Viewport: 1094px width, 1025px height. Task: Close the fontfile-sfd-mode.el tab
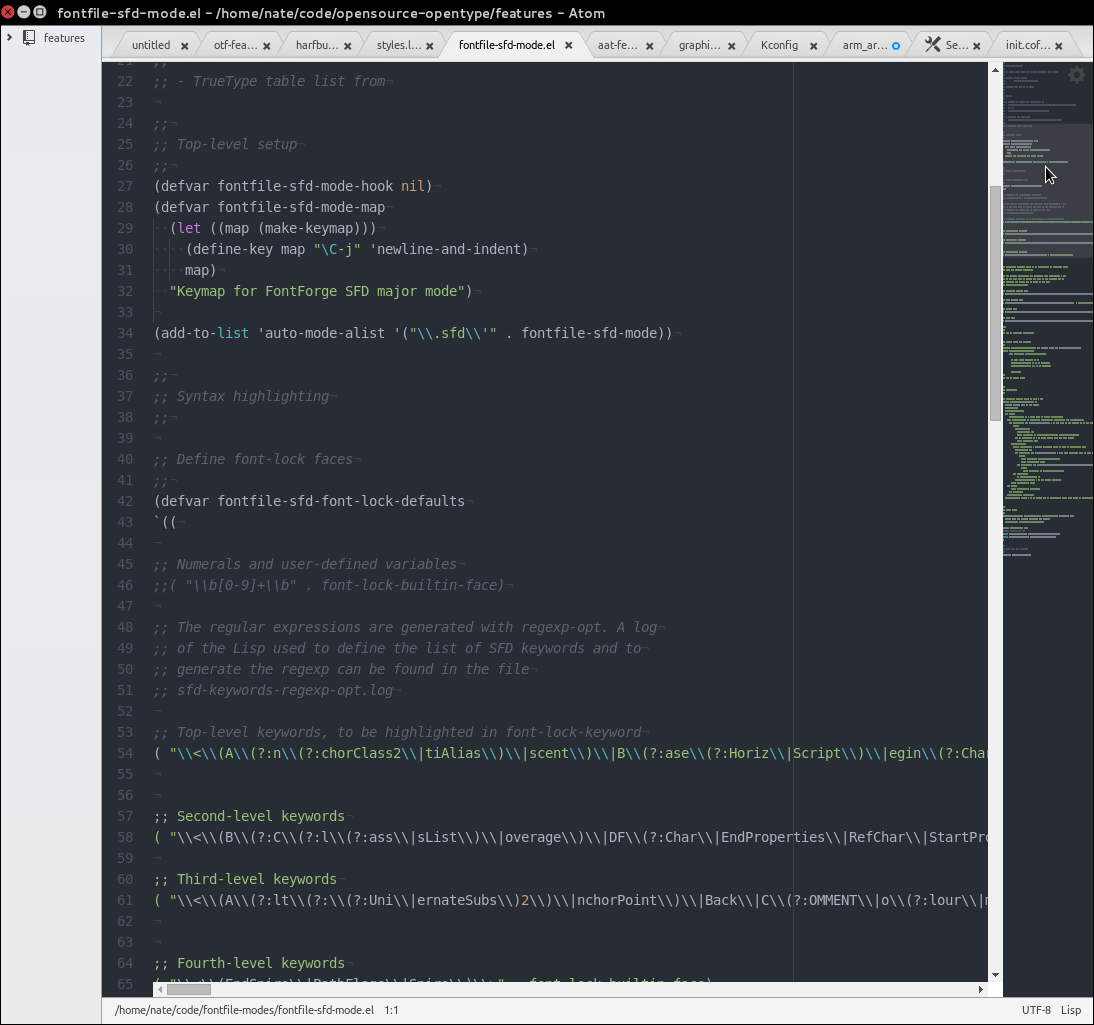click(x=568, y=46)
